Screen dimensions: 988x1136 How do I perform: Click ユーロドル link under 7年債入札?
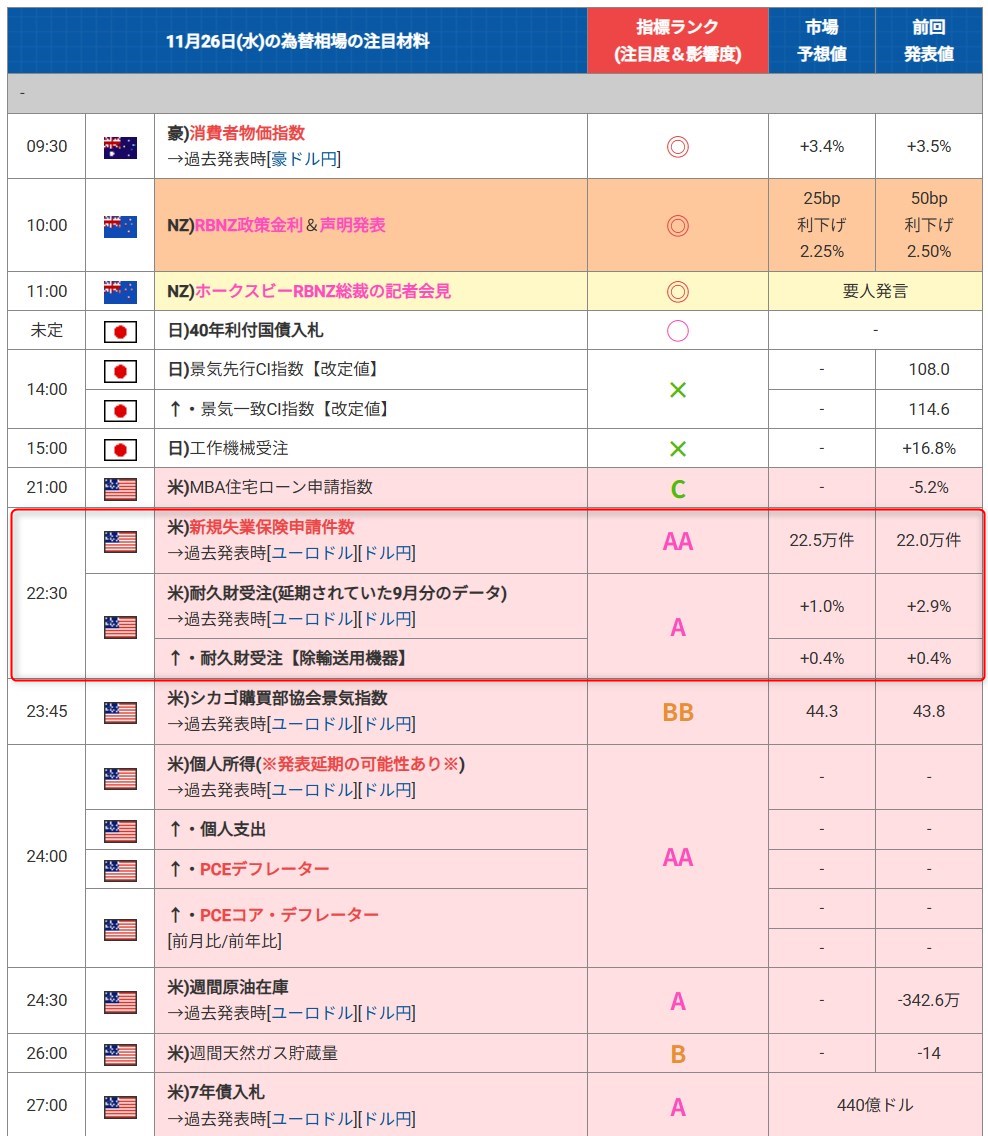tap(312, 1119)
